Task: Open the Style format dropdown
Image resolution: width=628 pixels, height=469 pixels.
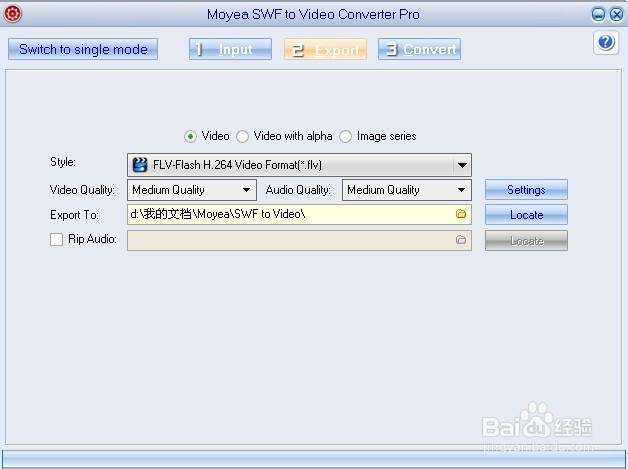Action: [x=299, y=165]
